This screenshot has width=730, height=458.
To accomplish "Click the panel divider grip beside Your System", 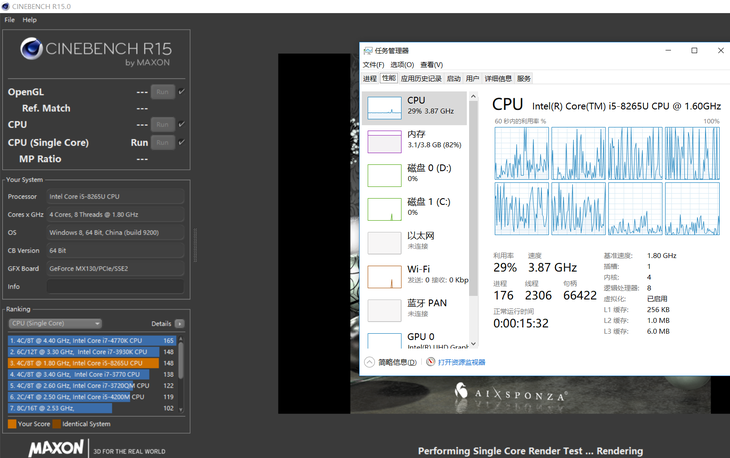I will tap(195, 245).
